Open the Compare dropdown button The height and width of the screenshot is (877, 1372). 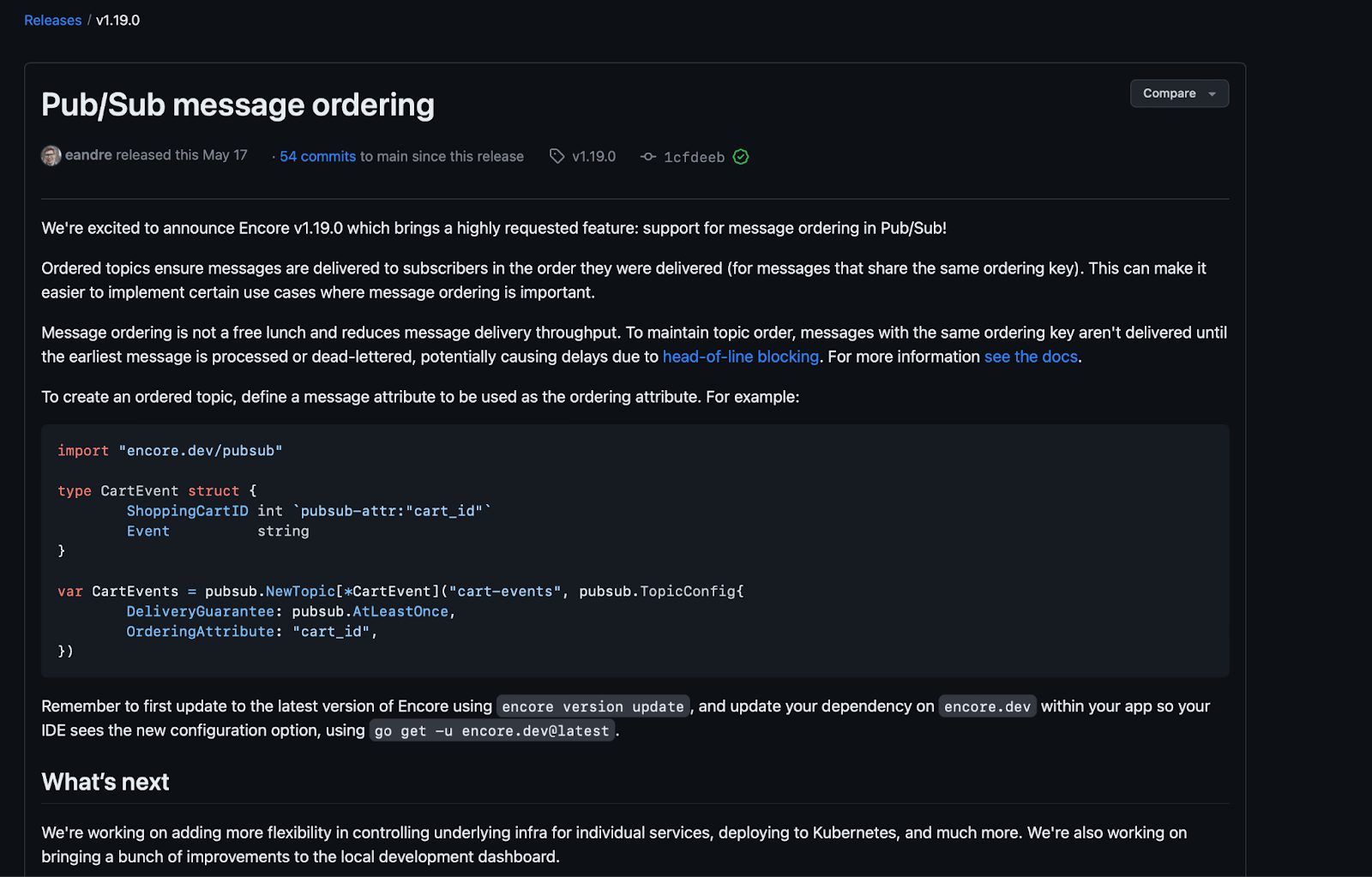pos(1179,93)
